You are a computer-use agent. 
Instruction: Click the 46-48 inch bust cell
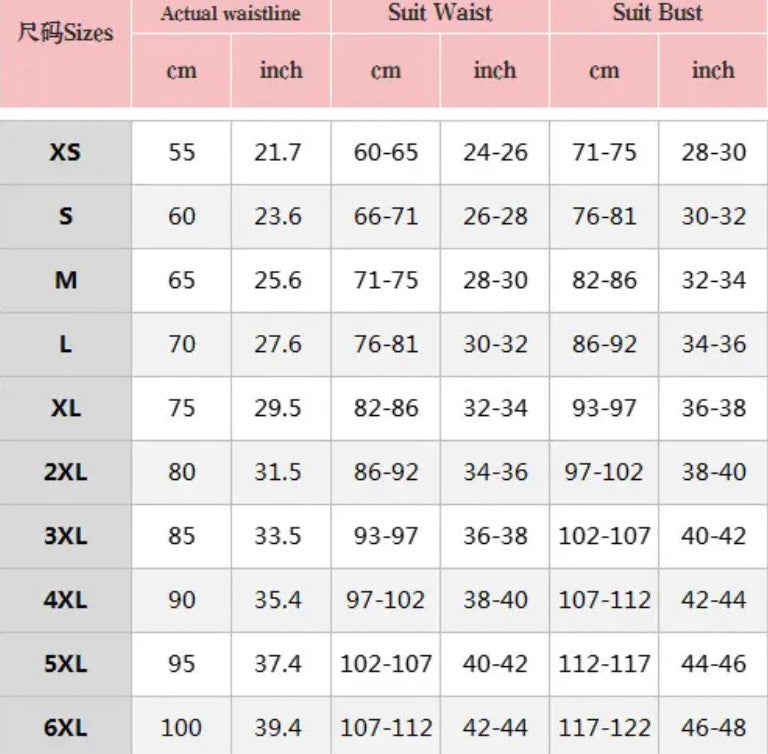pyautogui.click(x=714, y=728)
